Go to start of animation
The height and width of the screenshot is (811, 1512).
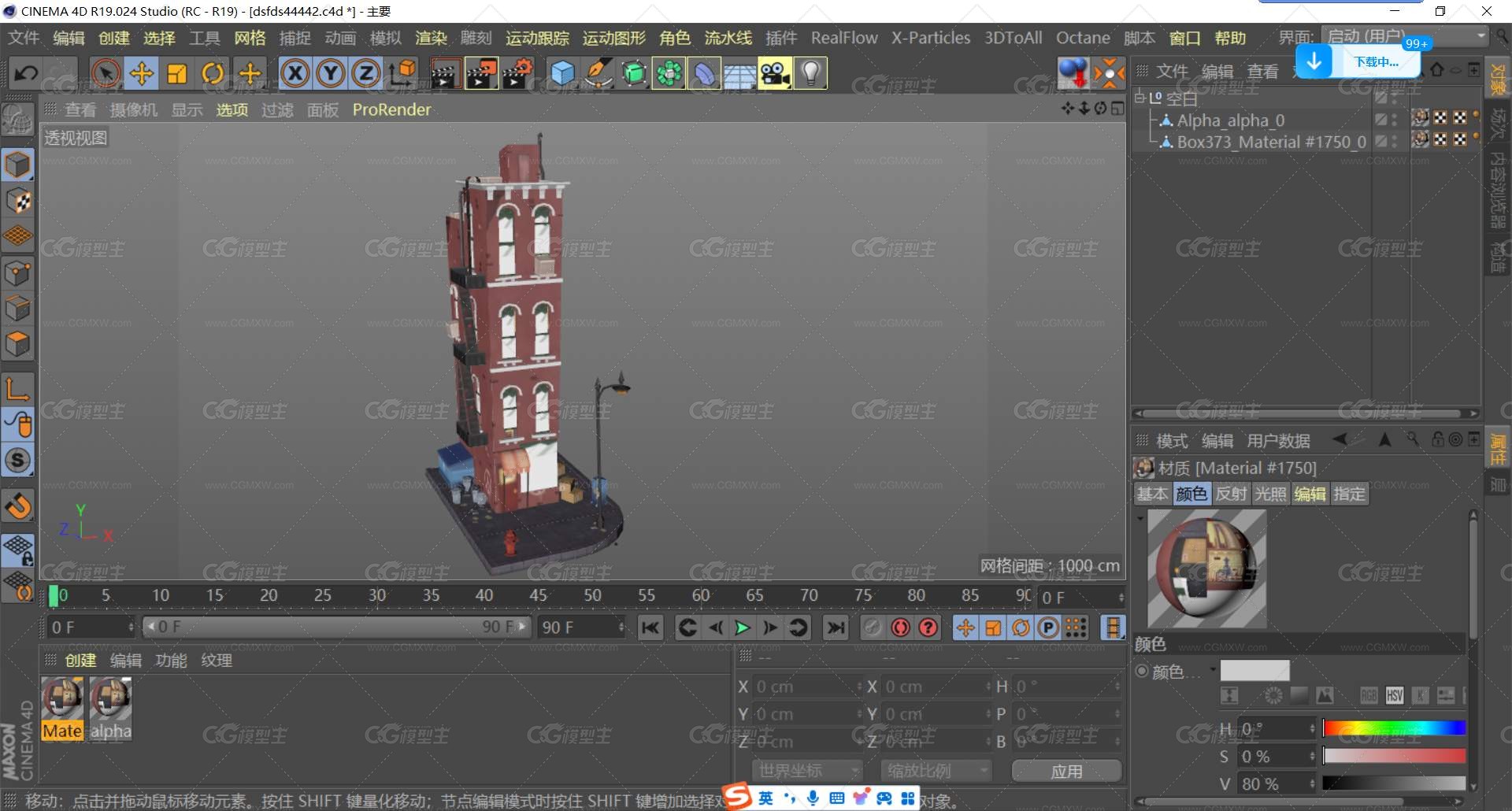[650, 628]
